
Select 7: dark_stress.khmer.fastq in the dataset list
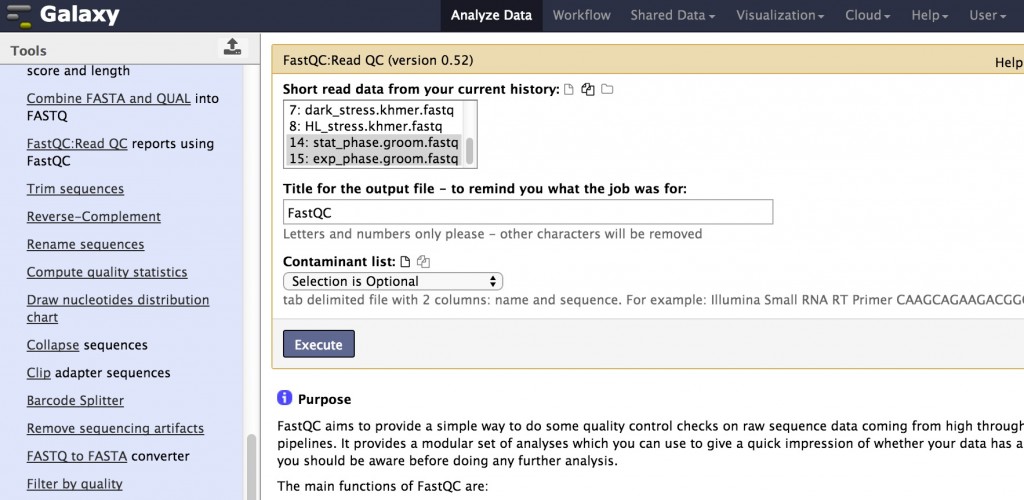click(x=364, y=109)
